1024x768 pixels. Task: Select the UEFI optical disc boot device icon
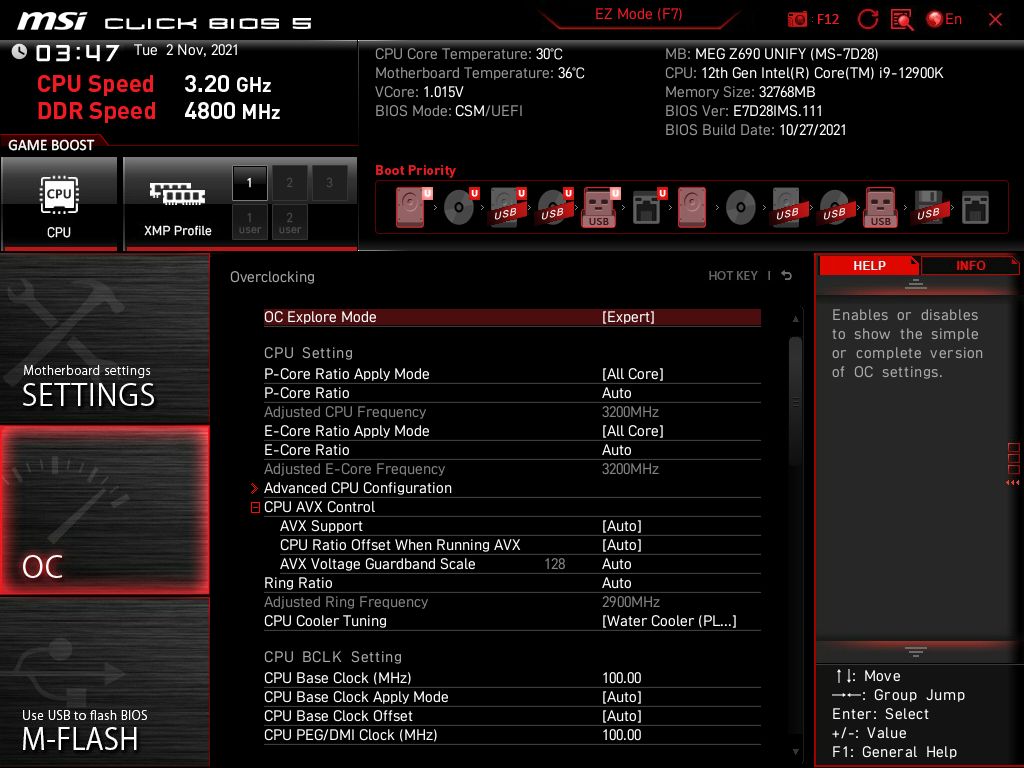pyautogui.click(x=460, y=207)
